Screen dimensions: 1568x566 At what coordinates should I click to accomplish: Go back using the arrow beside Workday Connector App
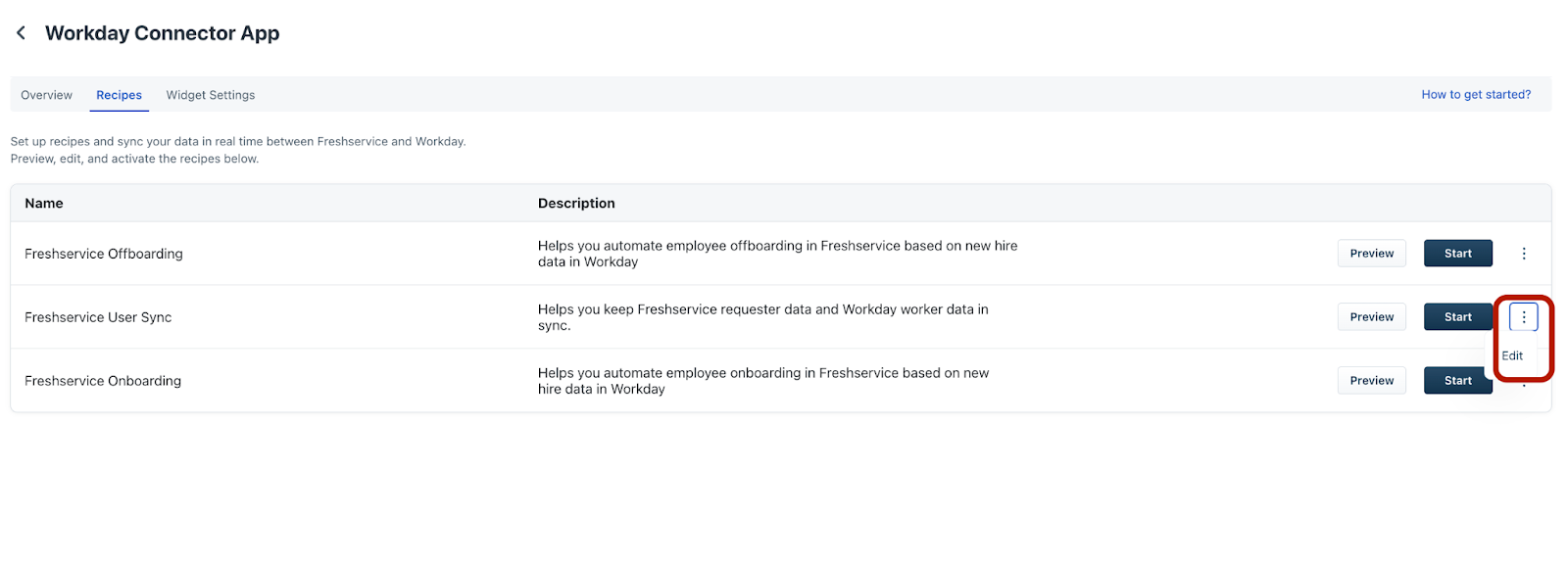21,33
